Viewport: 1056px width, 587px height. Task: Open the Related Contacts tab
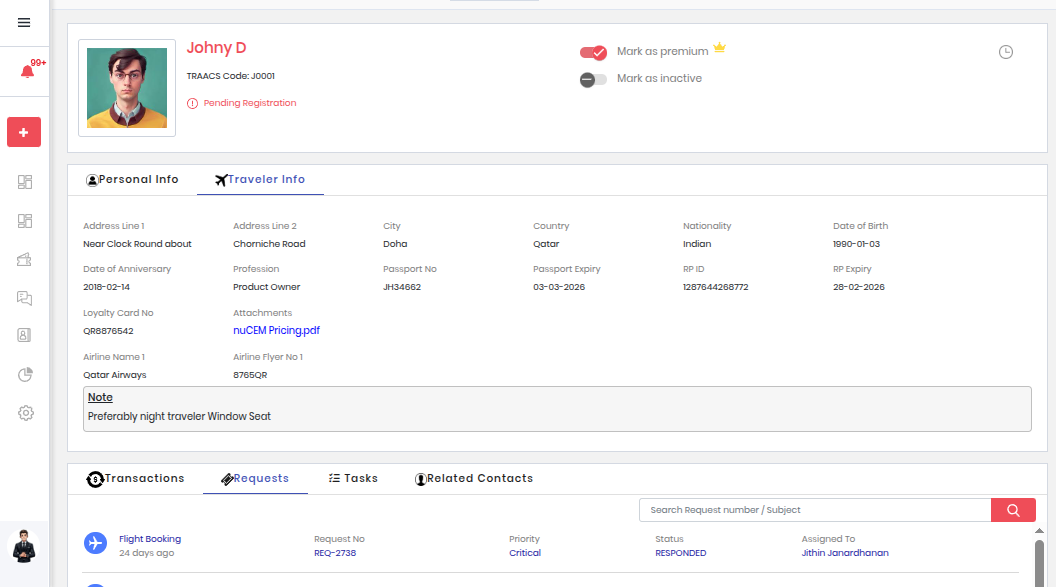point(473,479)
